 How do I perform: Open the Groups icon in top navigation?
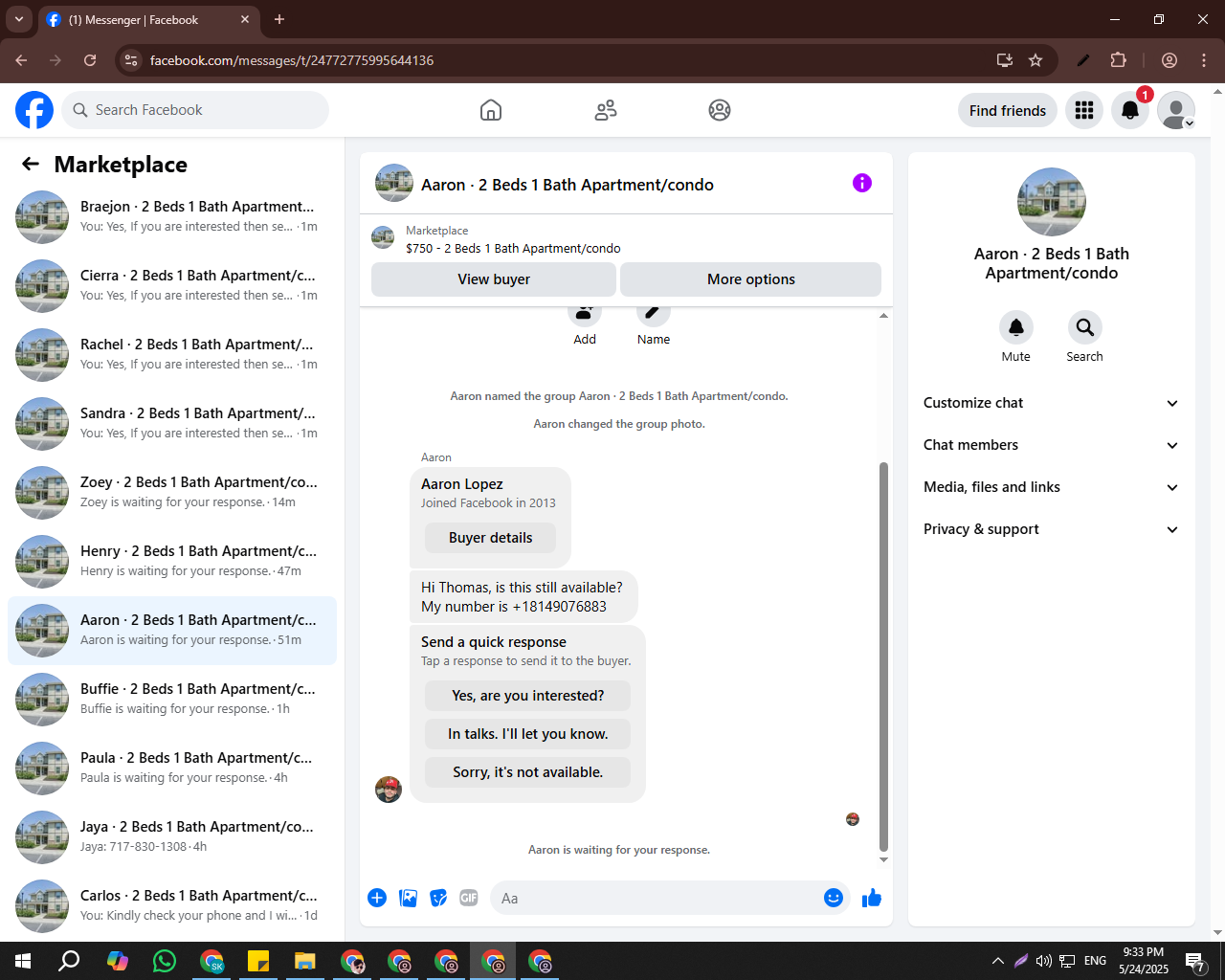pos(720,110)
